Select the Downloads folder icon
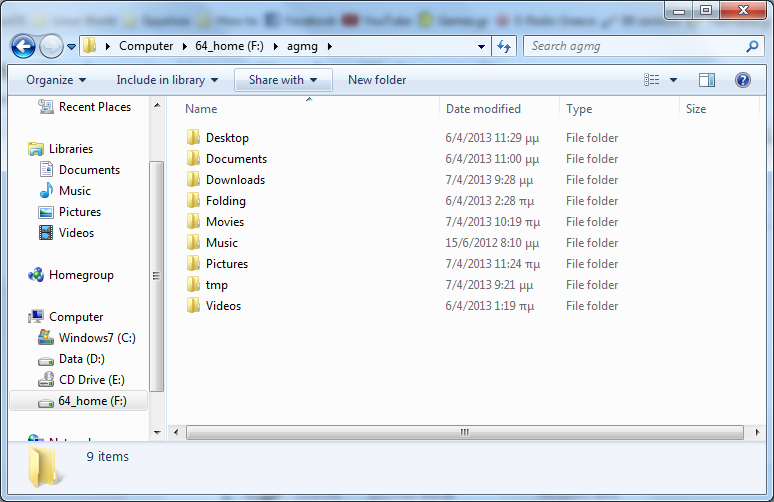 point(194,180)
